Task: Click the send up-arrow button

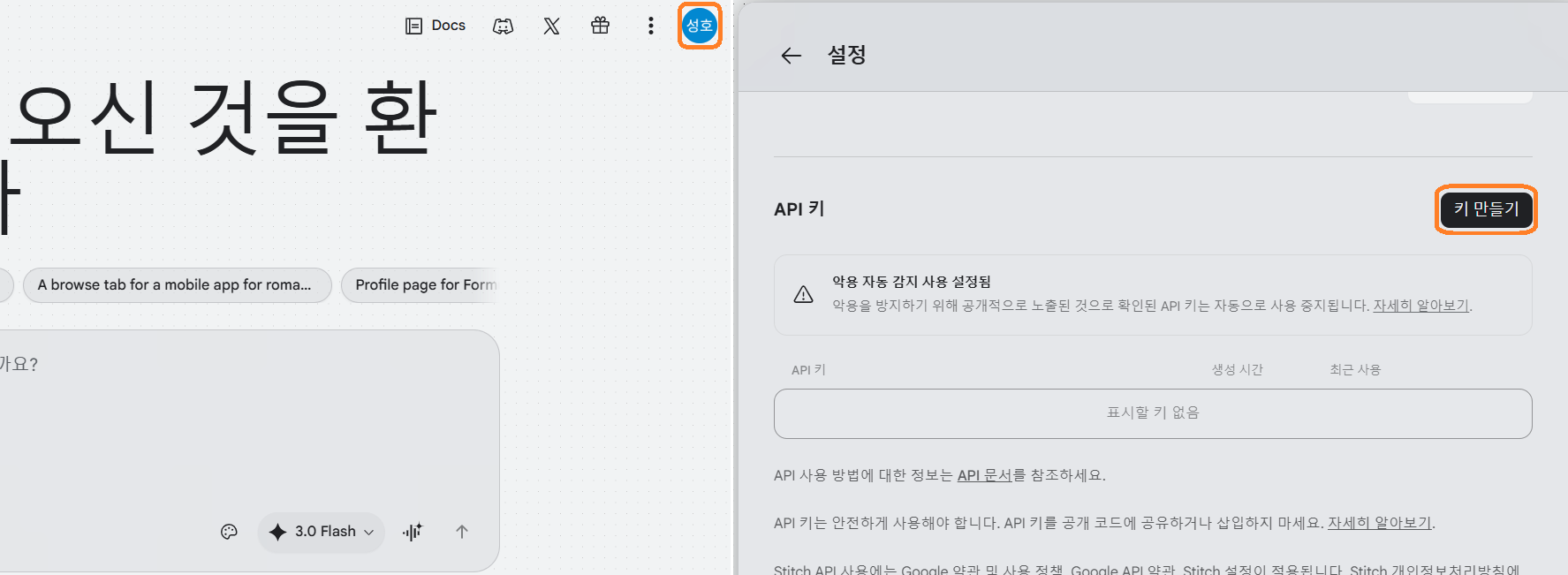Action: coord(462,532)
